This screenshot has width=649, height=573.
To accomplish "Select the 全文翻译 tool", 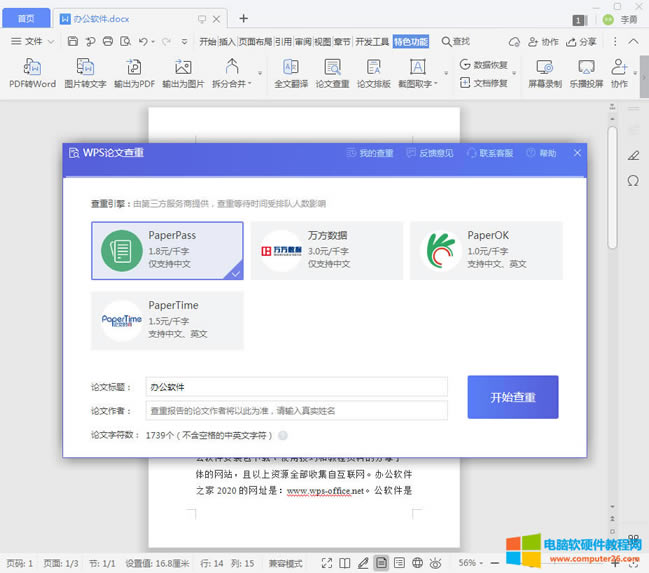I will click(290, 66).
